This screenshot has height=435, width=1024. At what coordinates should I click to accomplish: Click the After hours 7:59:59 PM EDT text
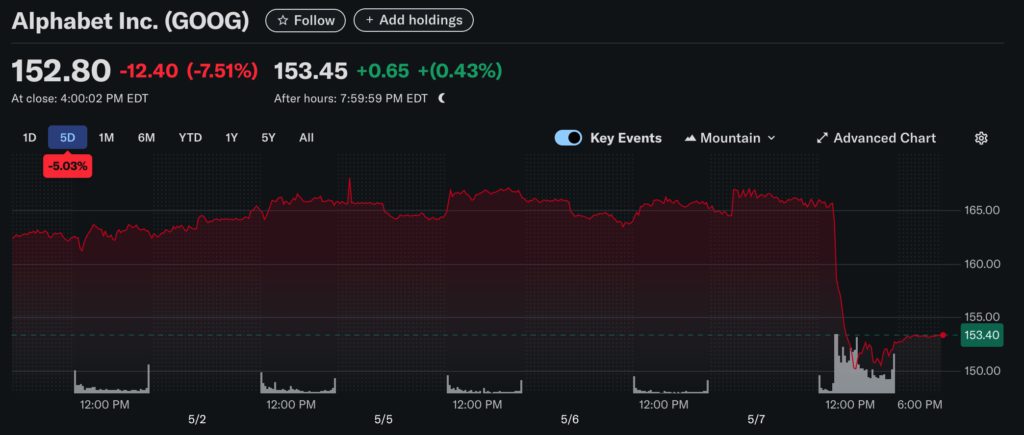click(351, 99)
